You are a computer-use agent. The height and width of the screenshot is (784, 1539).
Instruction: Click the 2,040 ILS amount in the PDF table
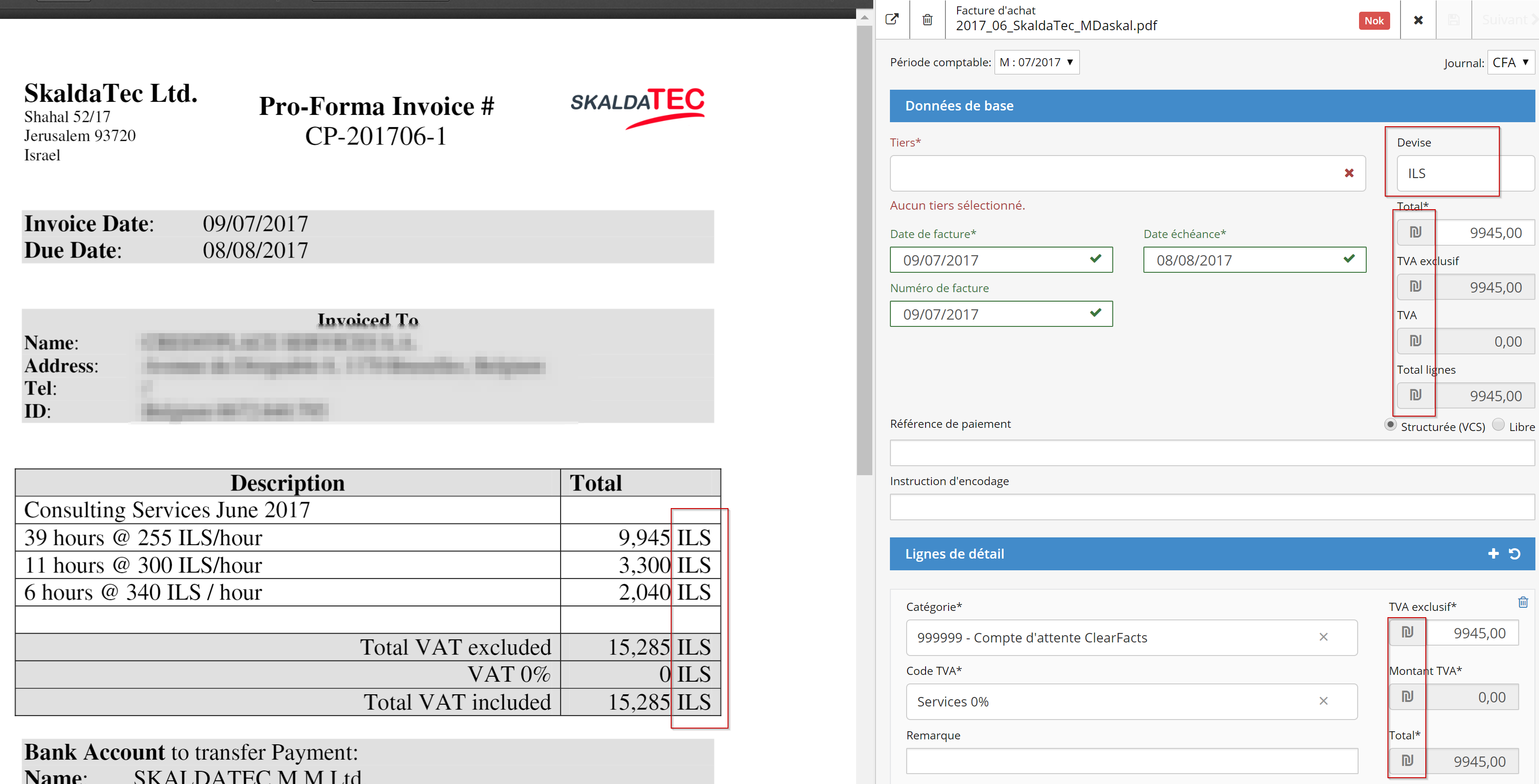[664, 592]
